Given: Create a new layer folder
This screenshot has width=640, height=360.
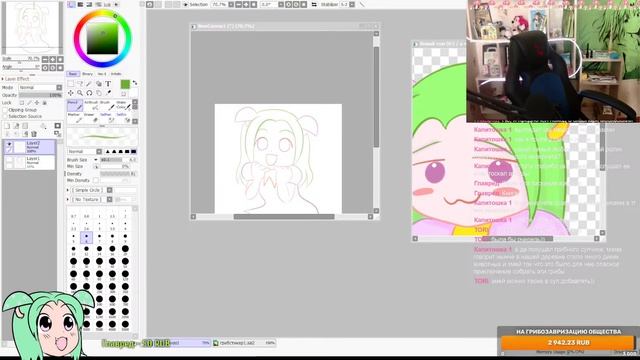Looking at the screenshot, I should (25, 126).
